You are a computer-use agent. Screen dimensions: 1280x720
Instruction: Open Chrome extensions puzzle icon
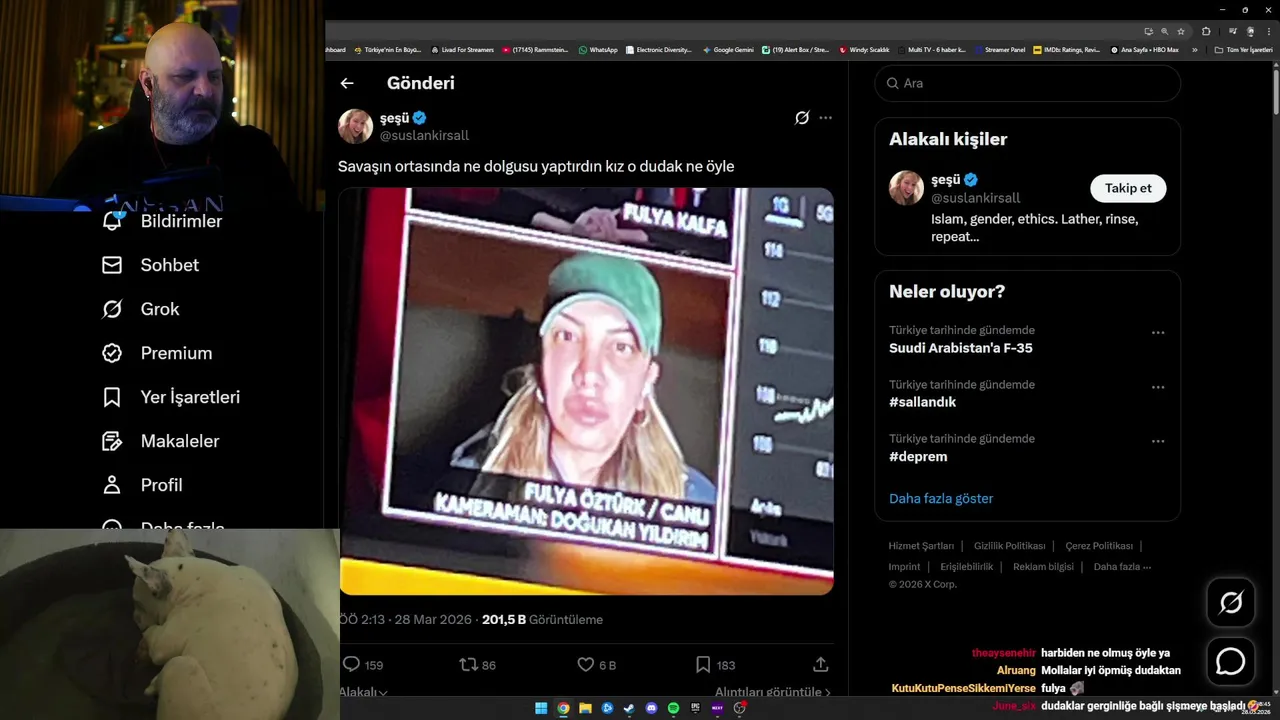tap(1206, 31)
